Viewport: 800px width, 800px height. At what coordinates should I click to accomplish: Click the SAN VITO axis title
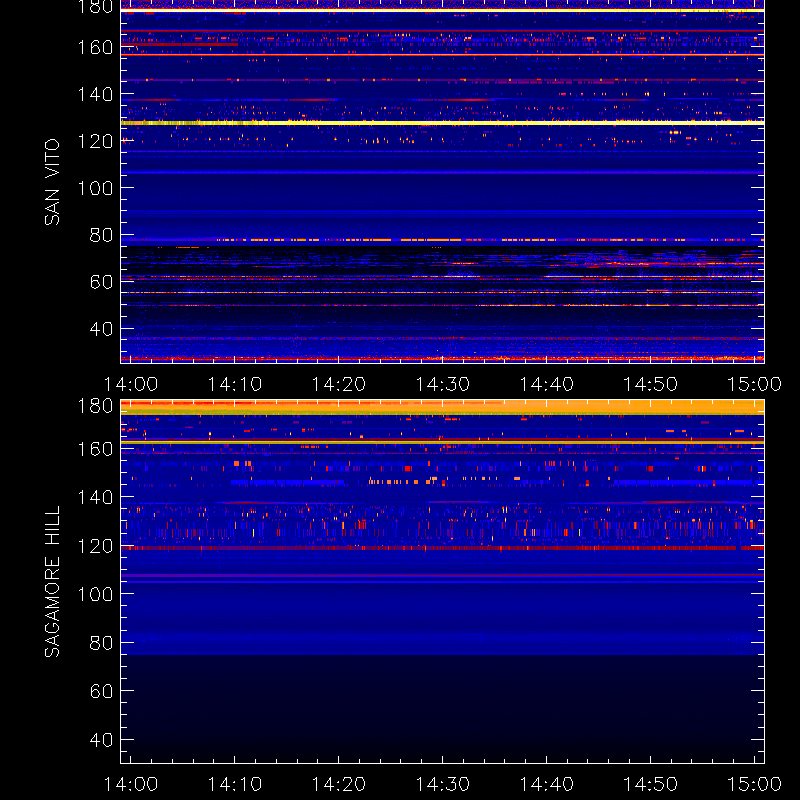point(52,182)
